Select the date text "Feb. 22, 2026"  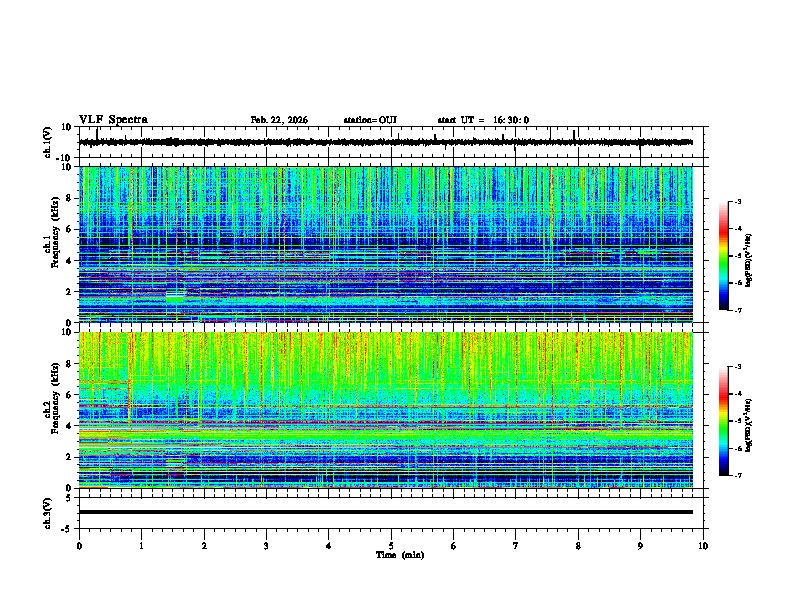(x=279, y=120)
